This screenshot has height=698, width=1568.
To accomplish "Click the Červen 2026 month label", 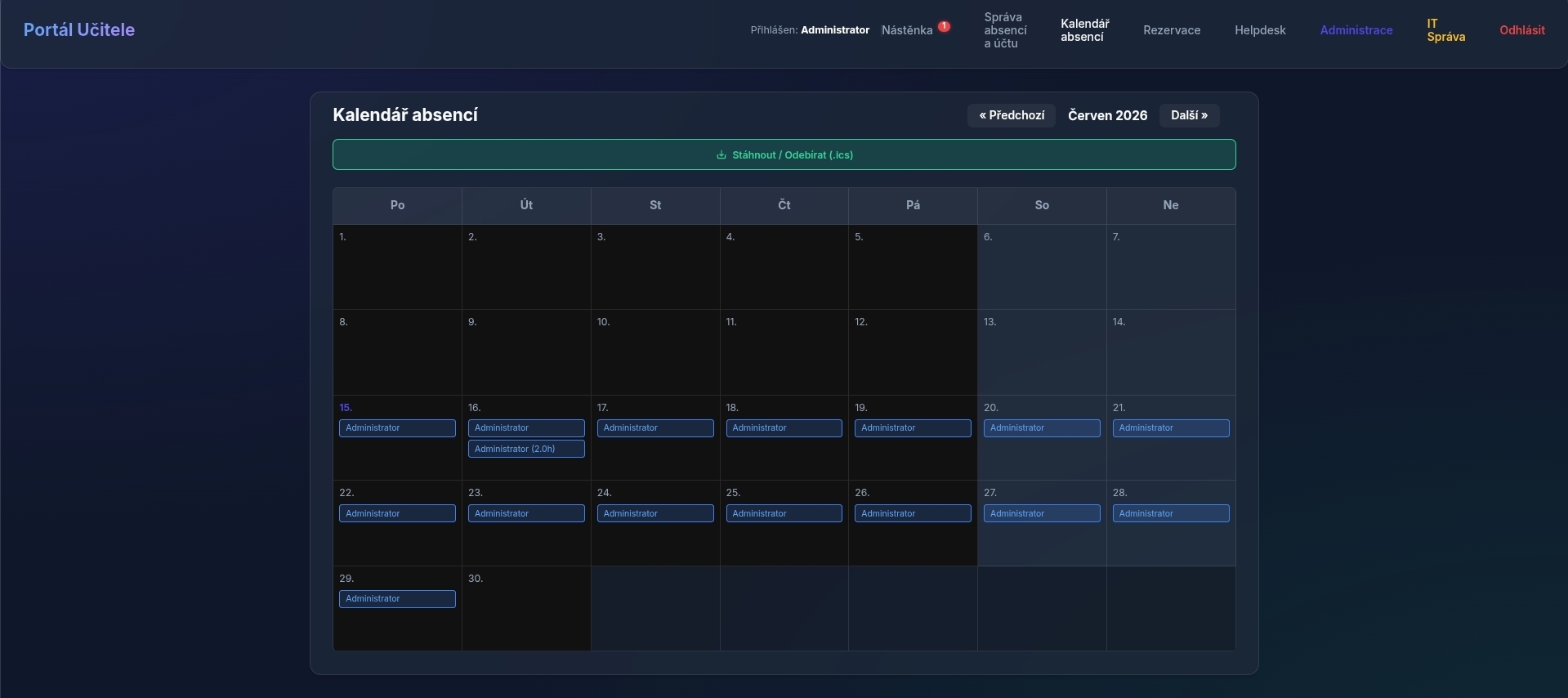I will (1107, 115).
